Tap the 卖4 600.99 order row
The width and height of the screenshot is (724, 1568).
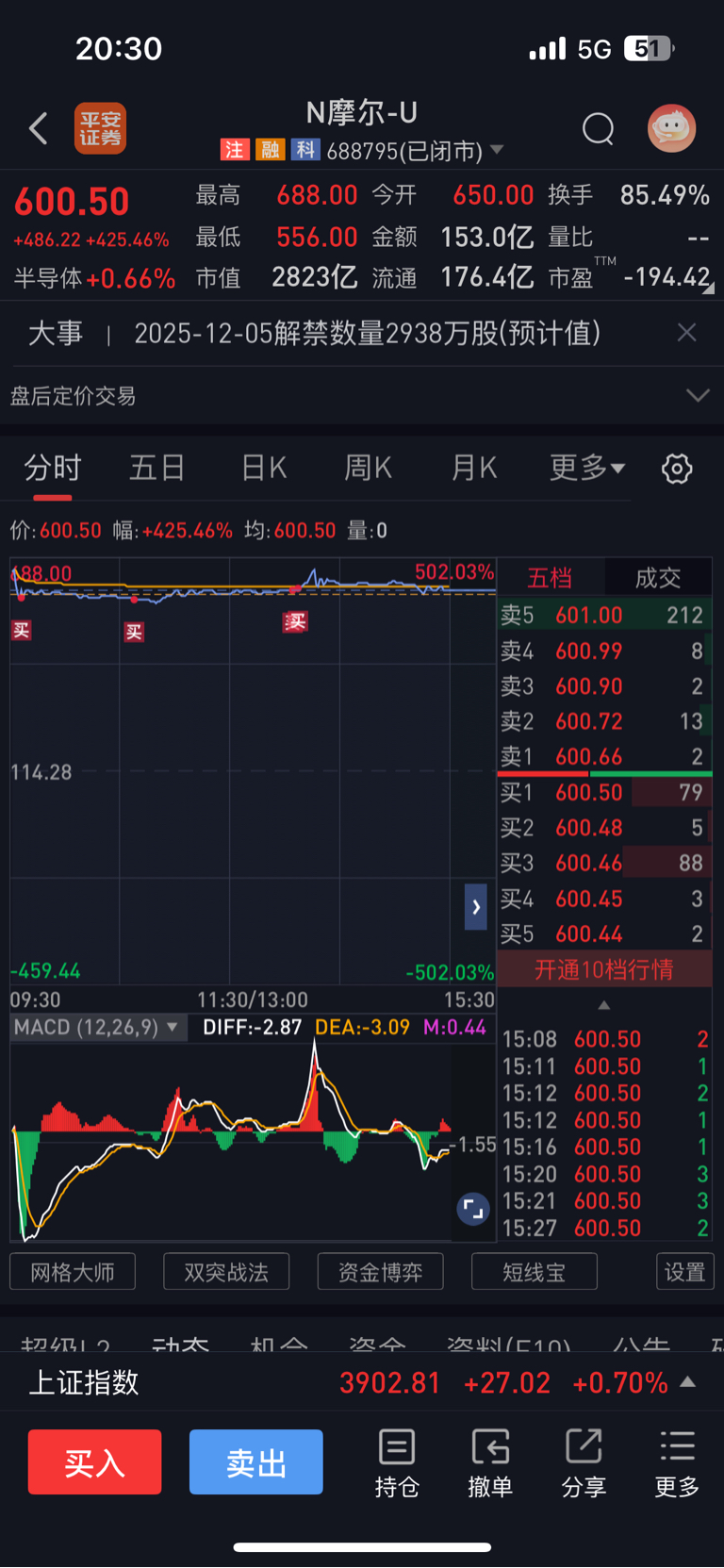pyautogui.click(x=604, y=651)
